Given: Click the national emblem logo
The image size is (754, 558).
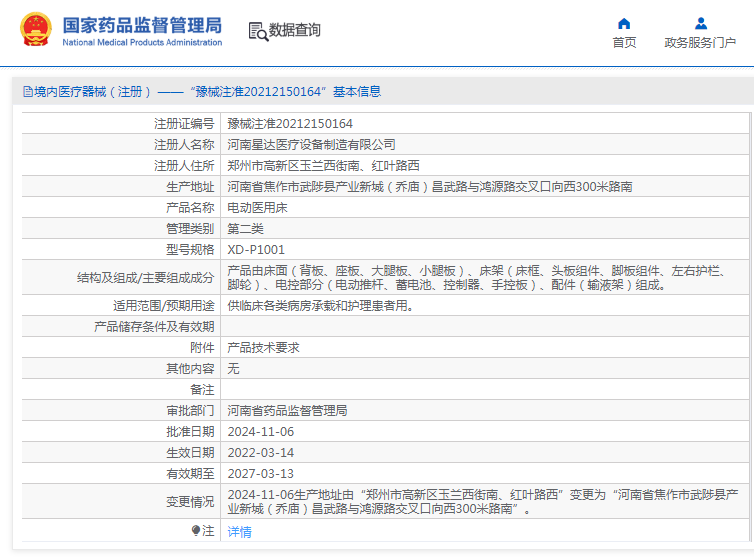Looking at the screenshot, I should [36, 29].
